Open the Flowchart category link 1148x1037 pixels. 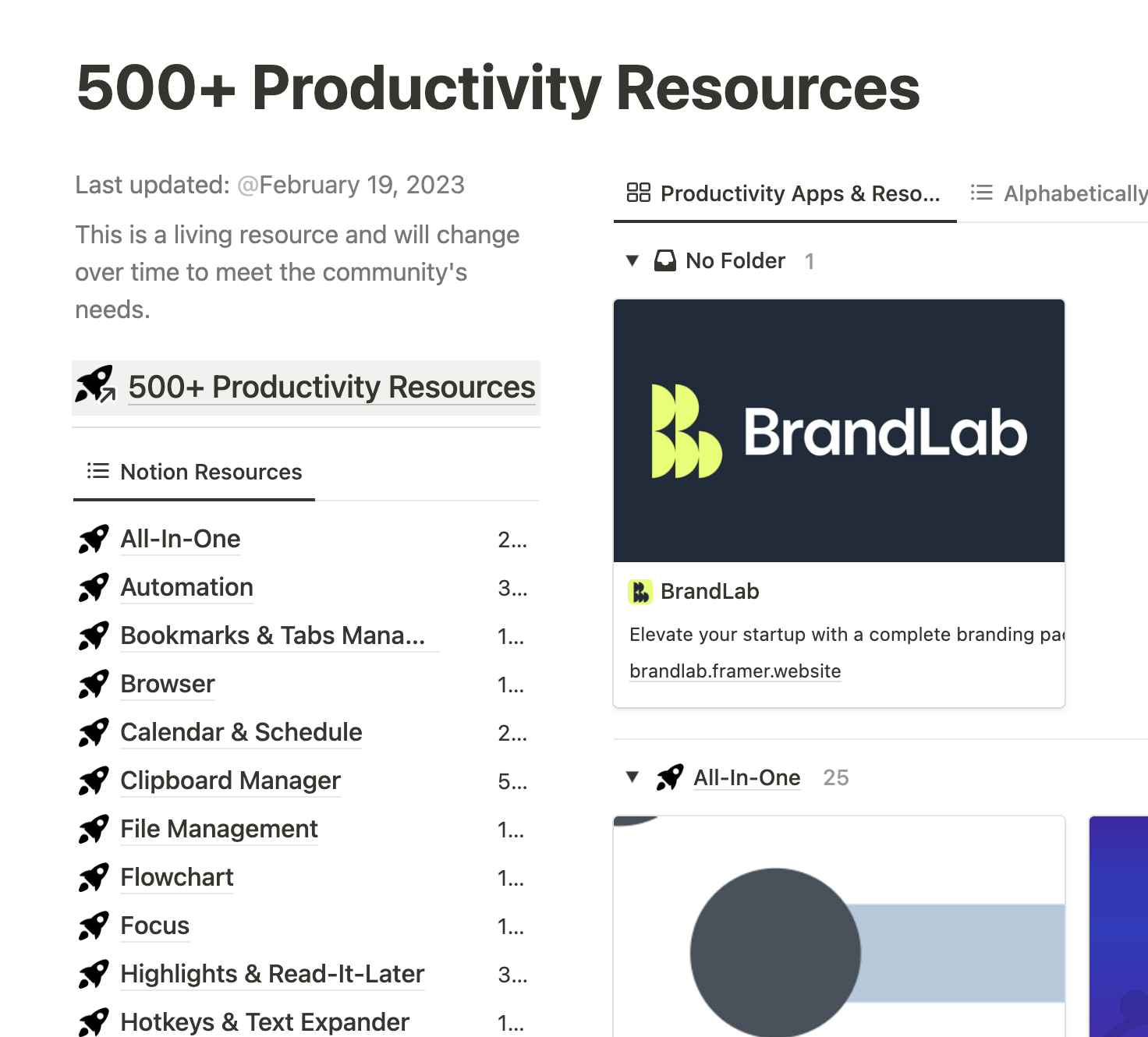tap(177, 878)
